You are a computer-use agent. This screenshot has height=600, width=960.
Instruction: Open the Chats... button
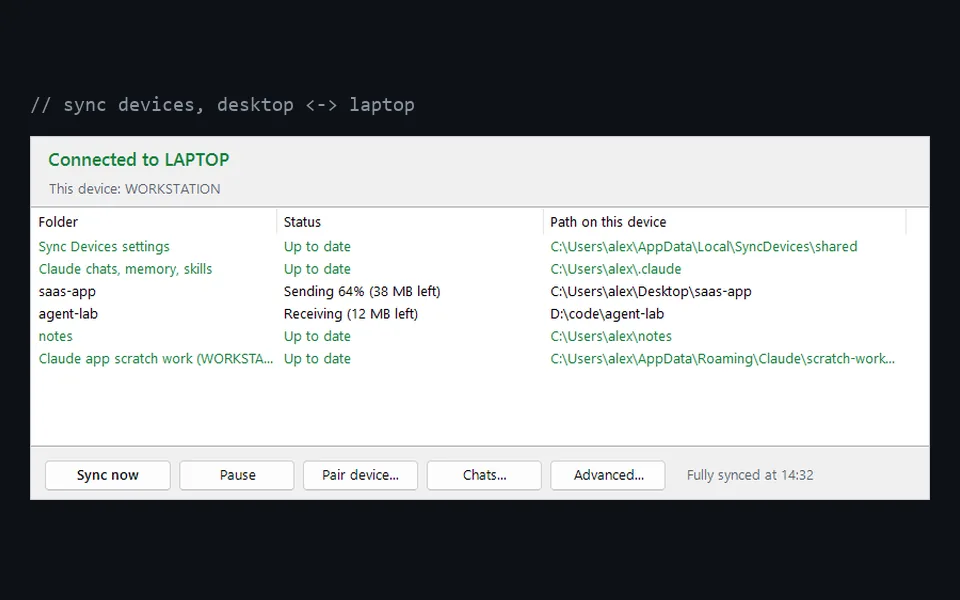pyautogui.click(x=484, y=475)
